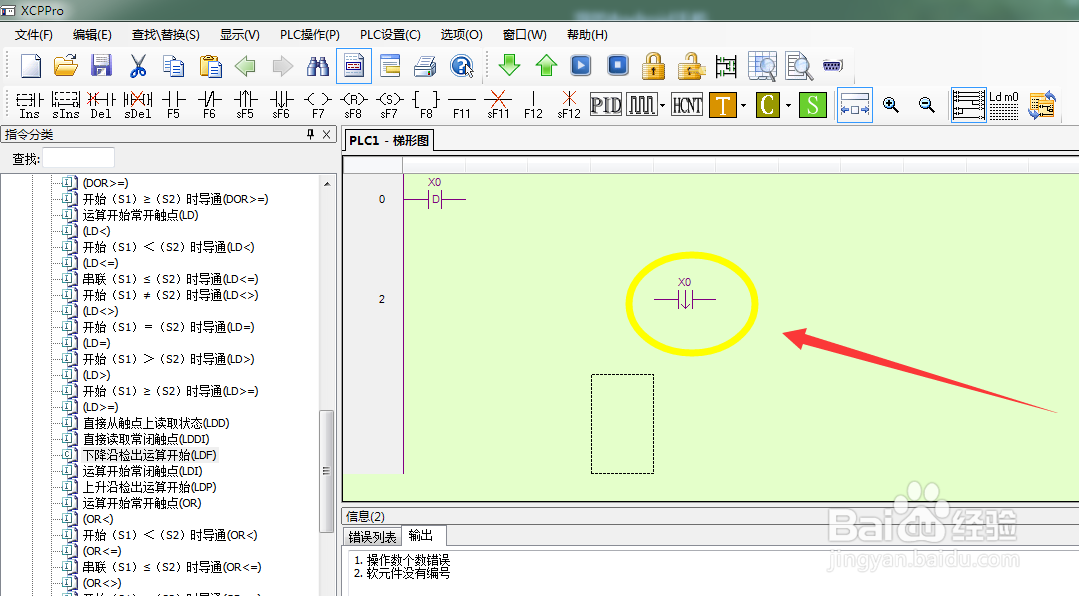
Task: Paste with the clipboard icon
Action: click(210, 66)
